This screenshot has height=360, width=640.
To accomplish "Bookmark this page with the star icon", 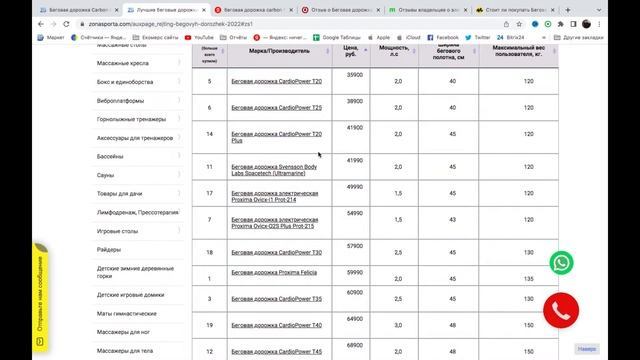I will [519, 24].
